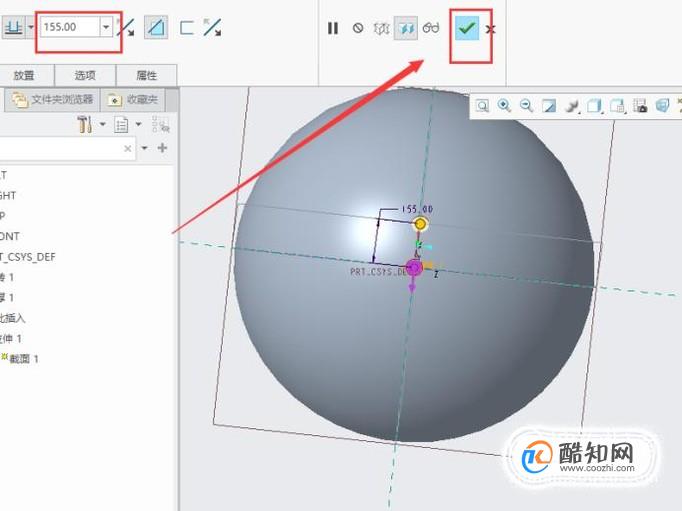Click the tree filter search icon
This screenshot has width=682, height=511.
(160, 124)
